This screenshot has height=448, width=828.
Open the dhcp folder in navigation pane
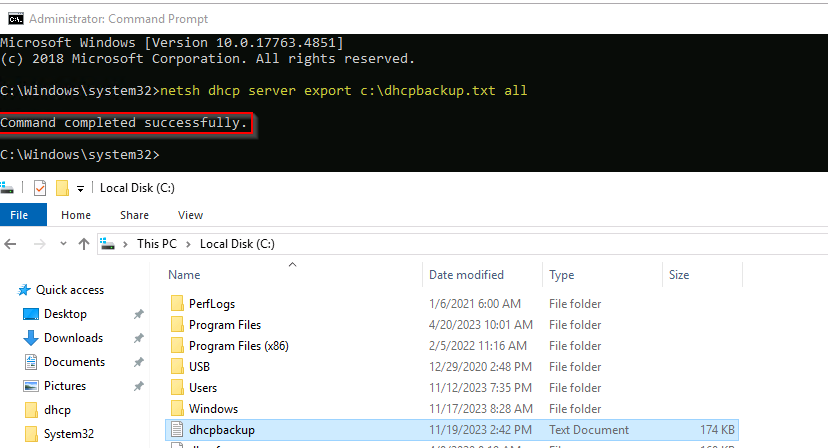pos(57,410)
